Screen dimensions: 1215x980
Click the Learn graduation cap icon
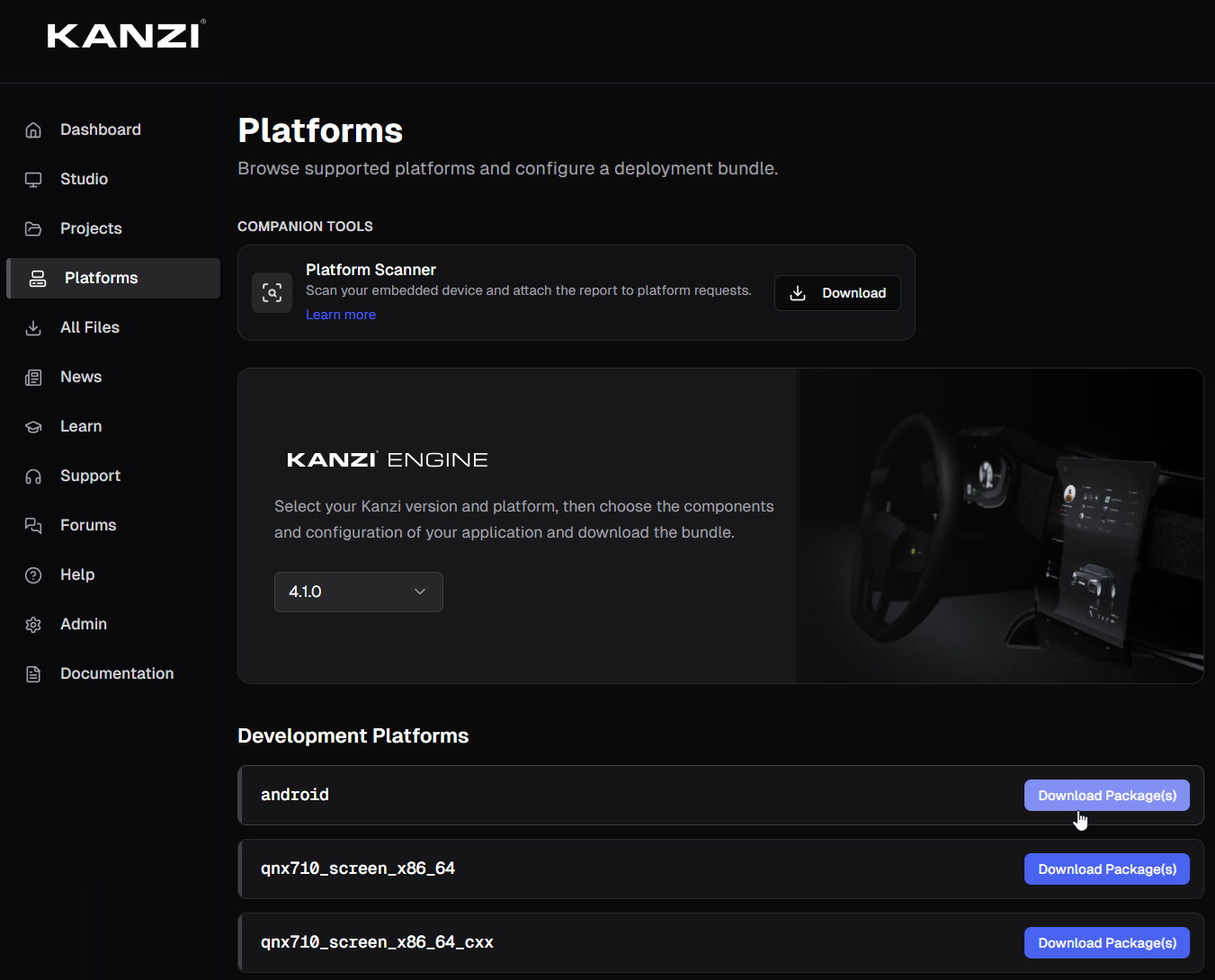(x=33, y=426)
